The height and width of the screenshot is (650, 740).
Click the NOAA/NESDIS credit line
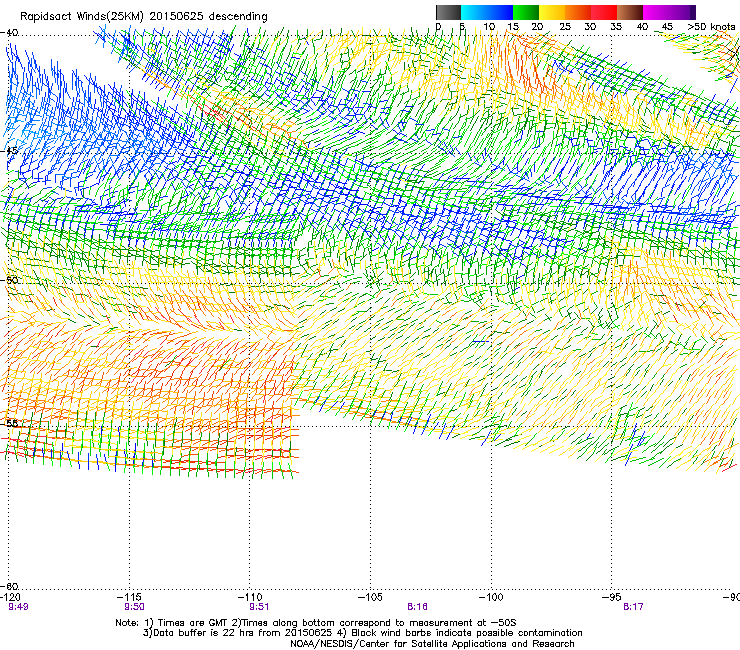[432, 644]
